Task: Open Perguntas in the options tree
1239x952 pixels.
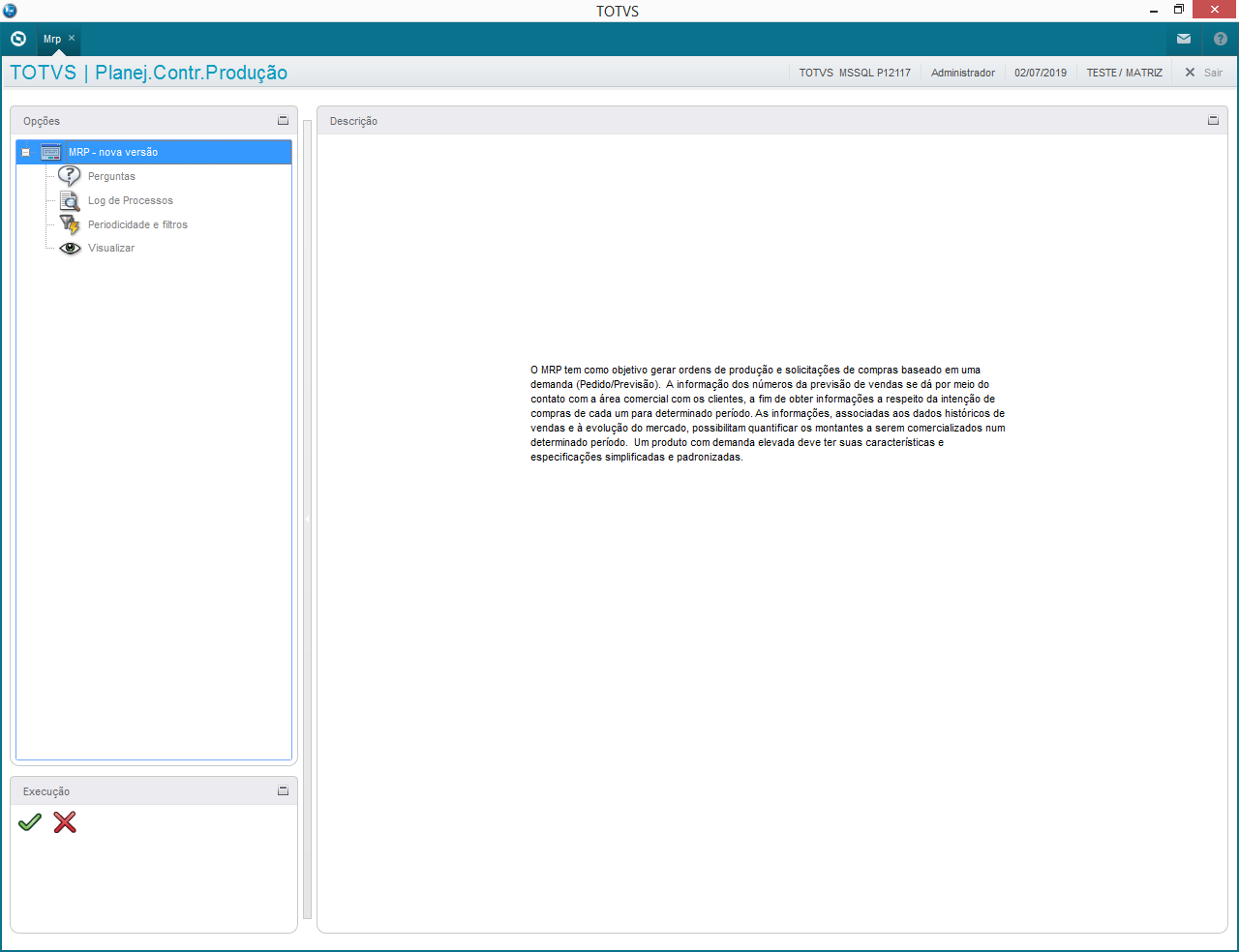Action: pos(111,176)
